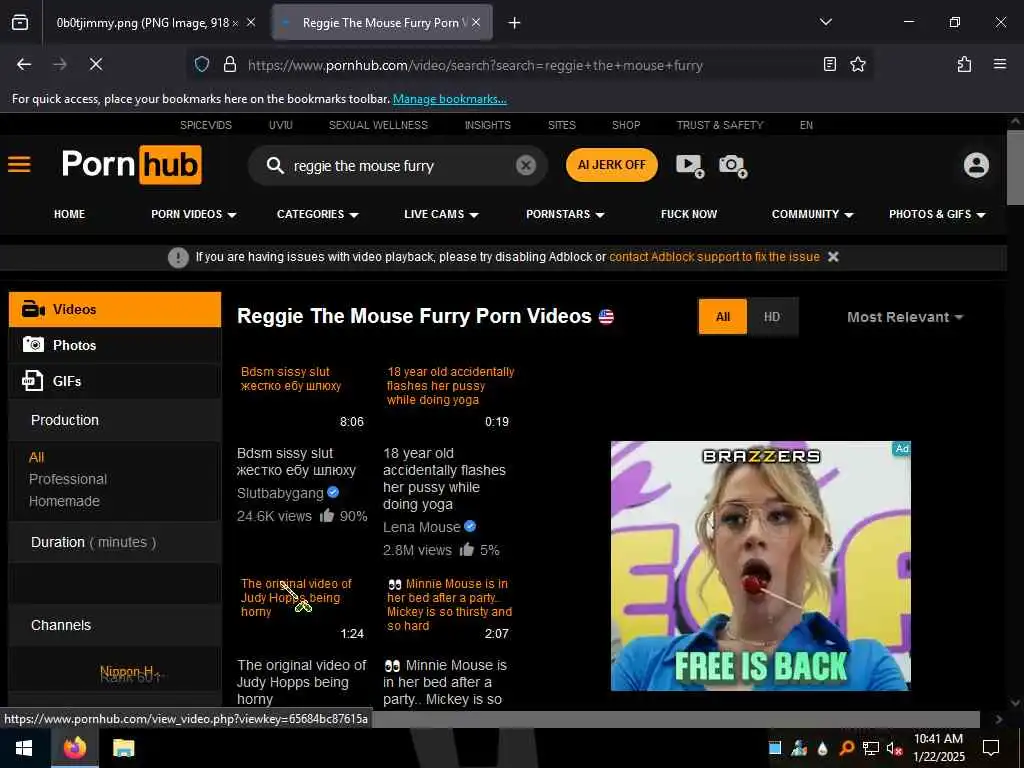Open the Manage bookmarks link
1024x768 pixels.
(449, 99)
